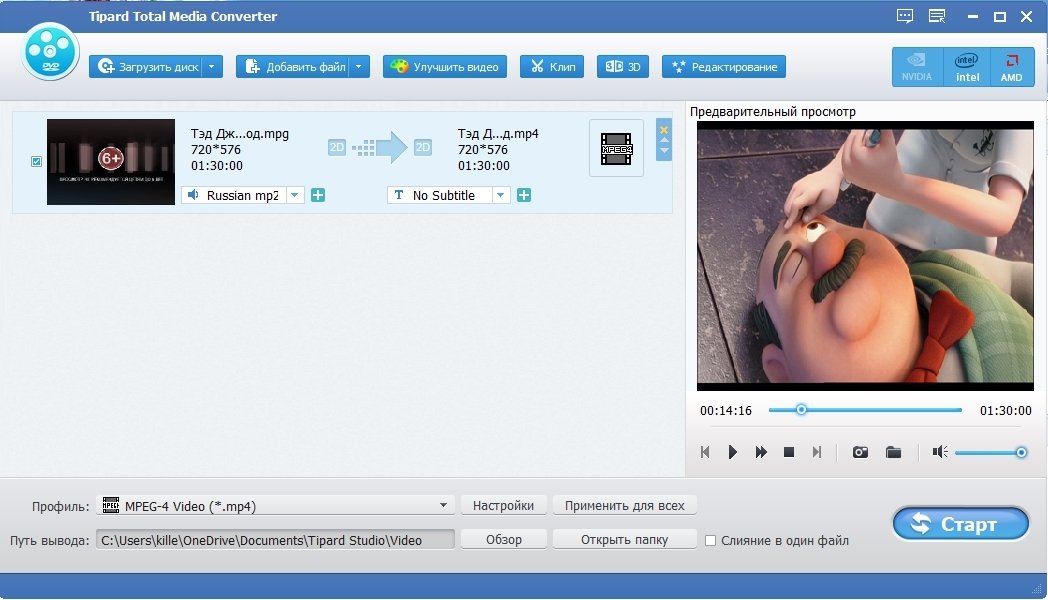The image size is (1048, 600).
Task: Click the 01:30:00 total duration in preview
Action: coord(1005,410)
